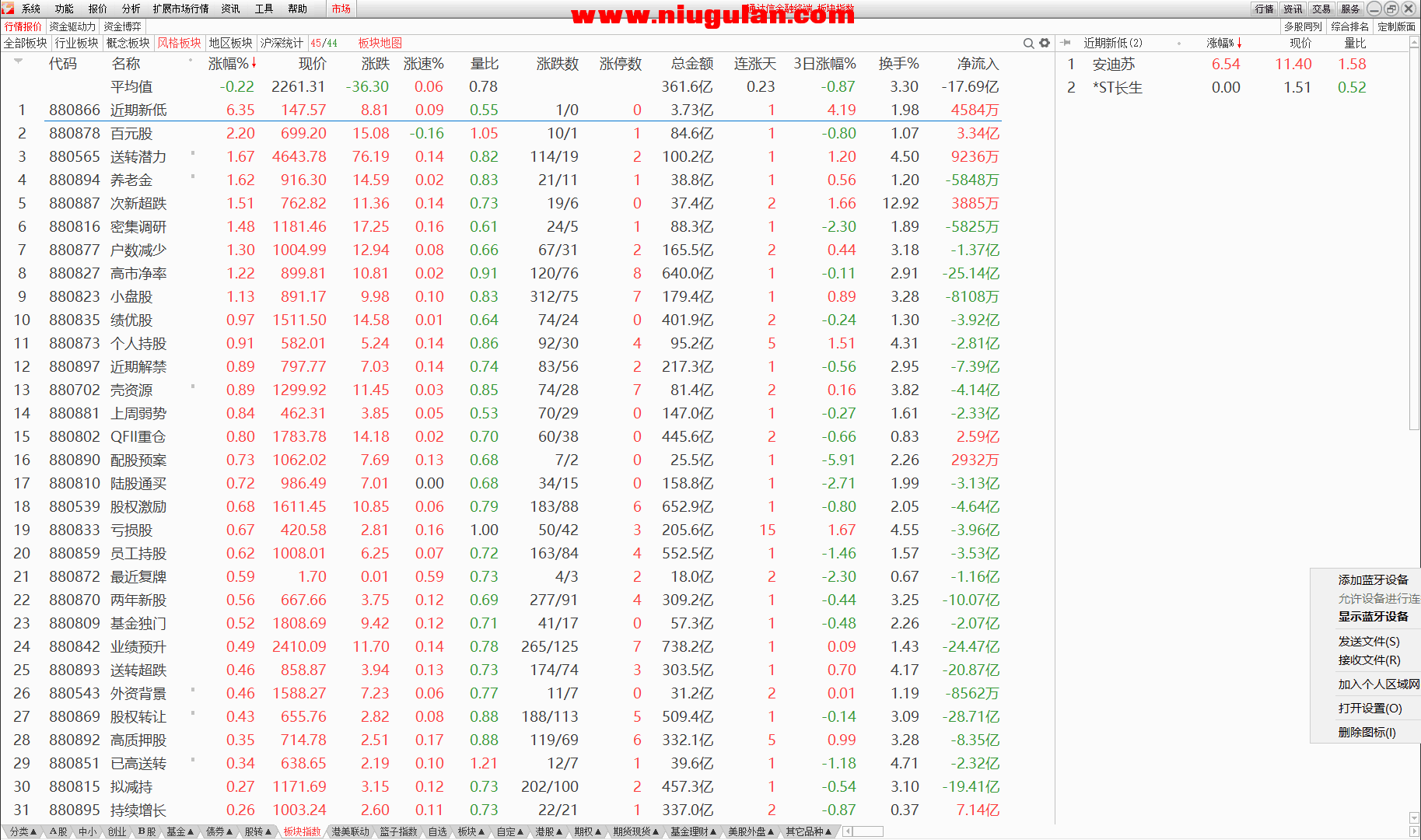This screenshot has height=840, width=1421.
Task: Select the 沪深统计 tab
Action: 282,43
